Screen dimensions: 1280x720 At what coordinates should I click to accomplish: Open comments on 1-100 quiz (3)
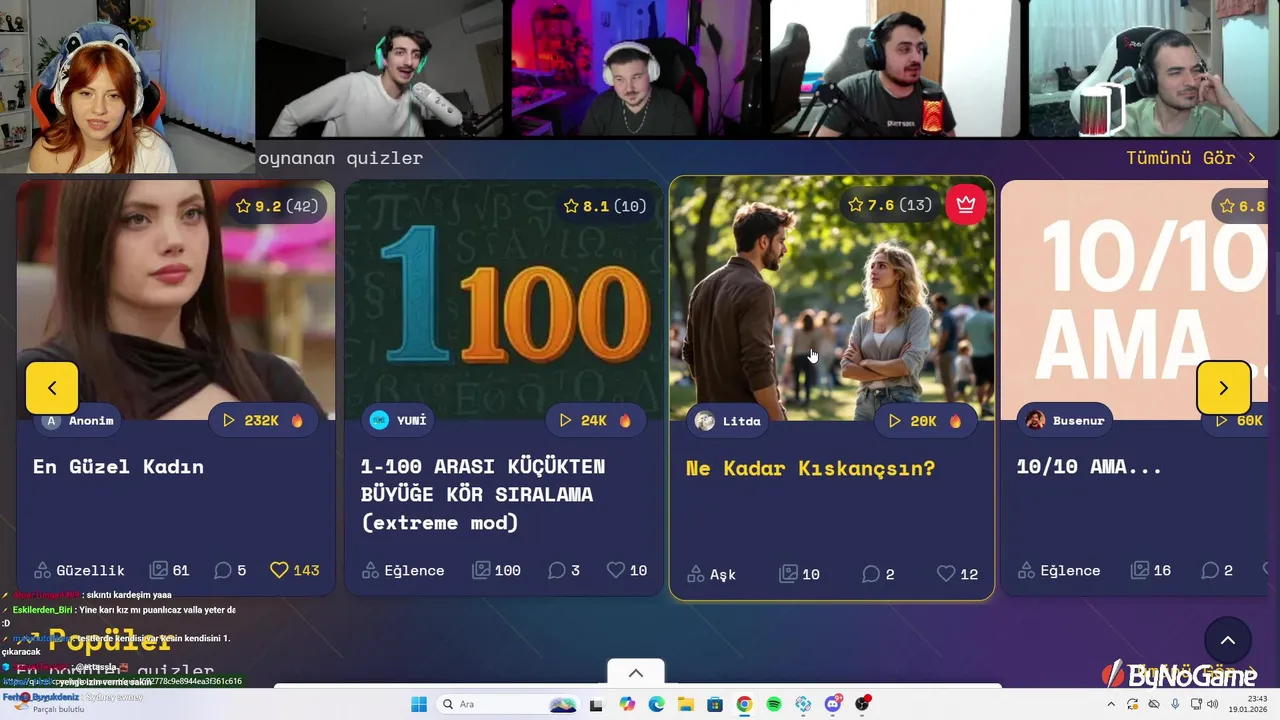564,570
